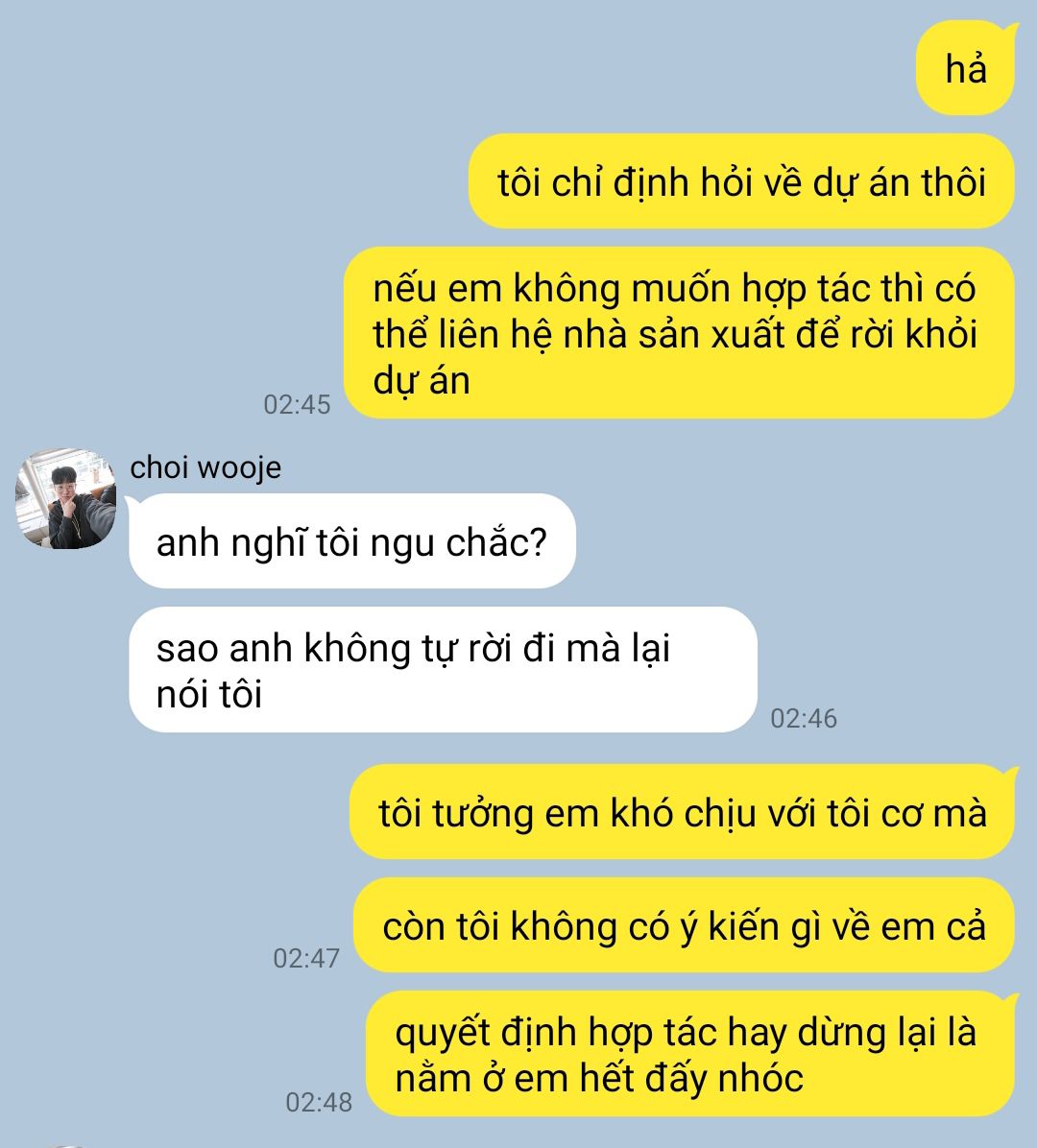
Task: Tap the sender name choi wooje
Action: coord(205,467)
